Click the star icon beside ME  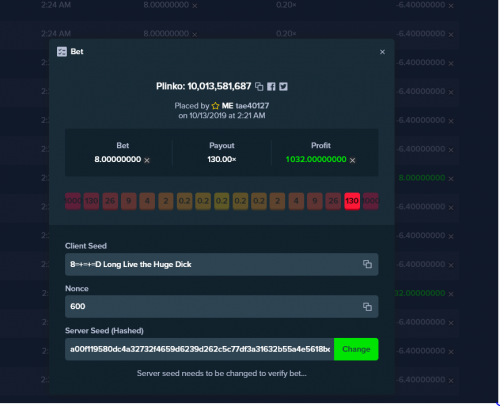(x=215, y=106)
